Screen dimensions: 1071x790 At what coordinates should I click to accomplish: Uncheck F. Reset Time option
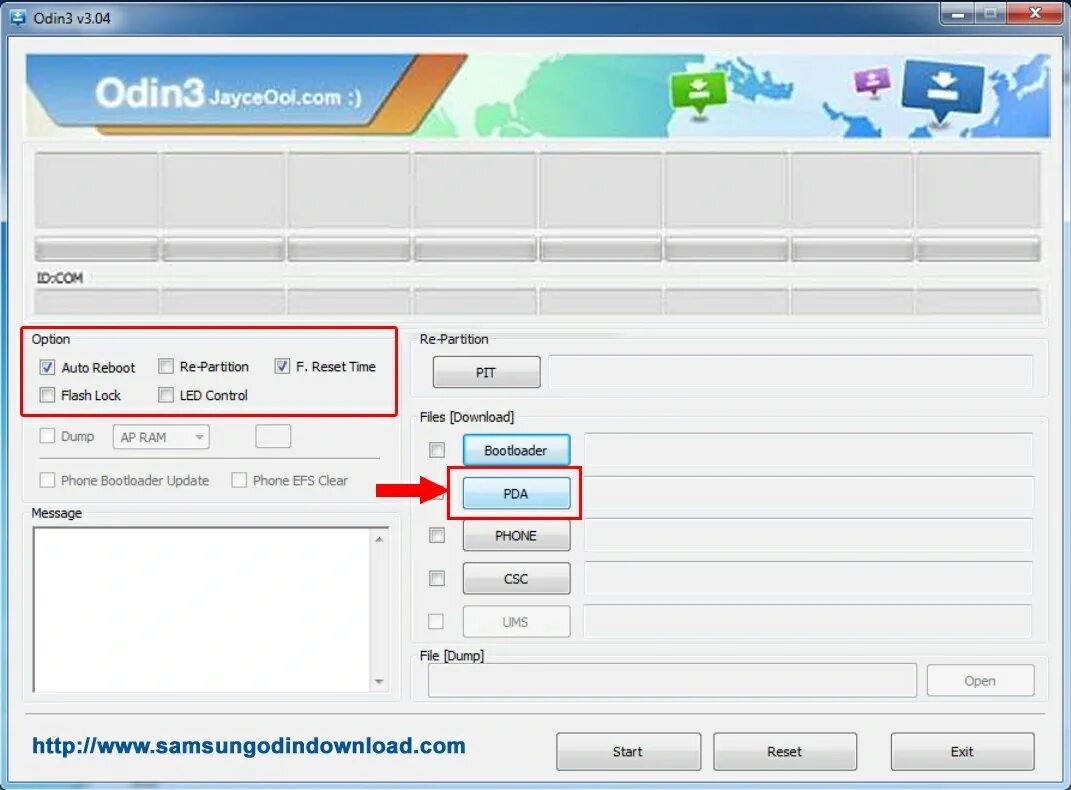(282, 367)
